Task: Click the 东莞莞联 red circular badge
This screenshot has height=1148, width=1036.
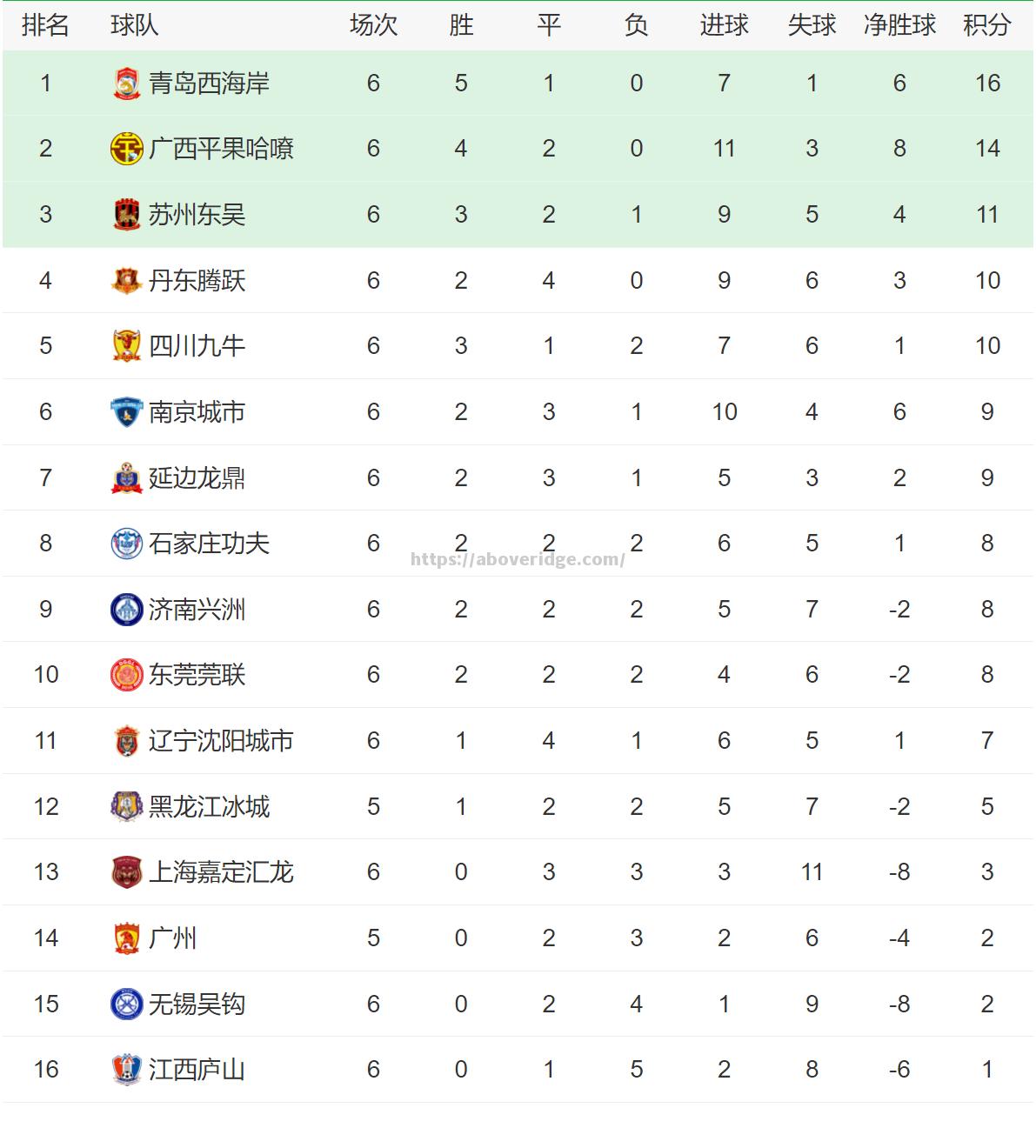Action: [x=127, y=675]
